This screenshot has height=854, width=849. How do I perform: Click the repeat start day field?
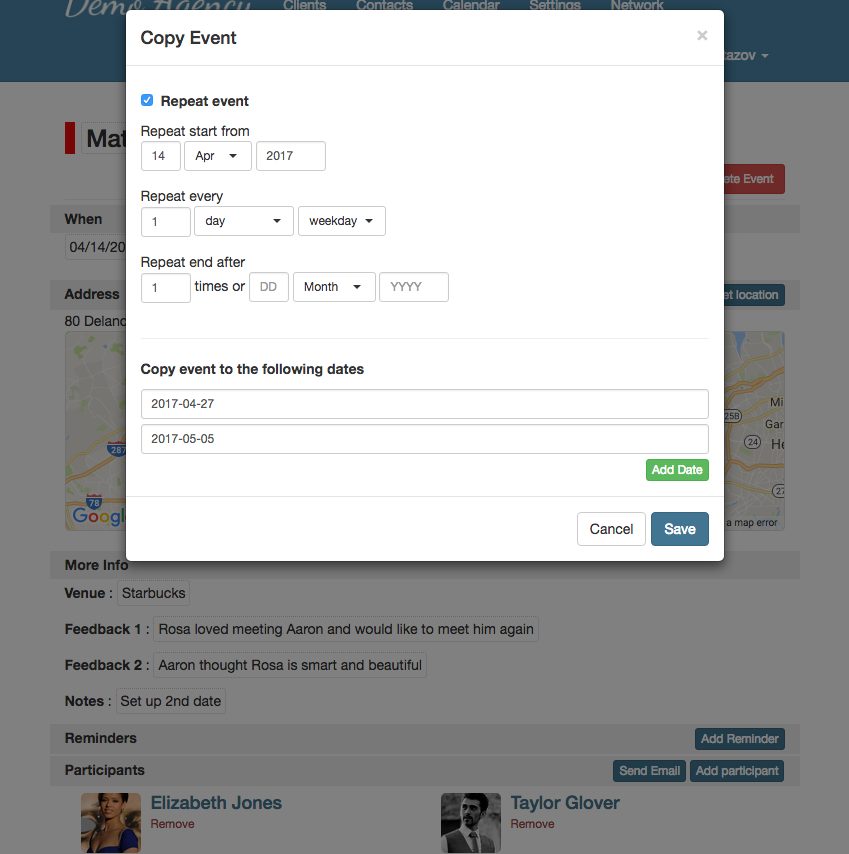pos(160,156)
